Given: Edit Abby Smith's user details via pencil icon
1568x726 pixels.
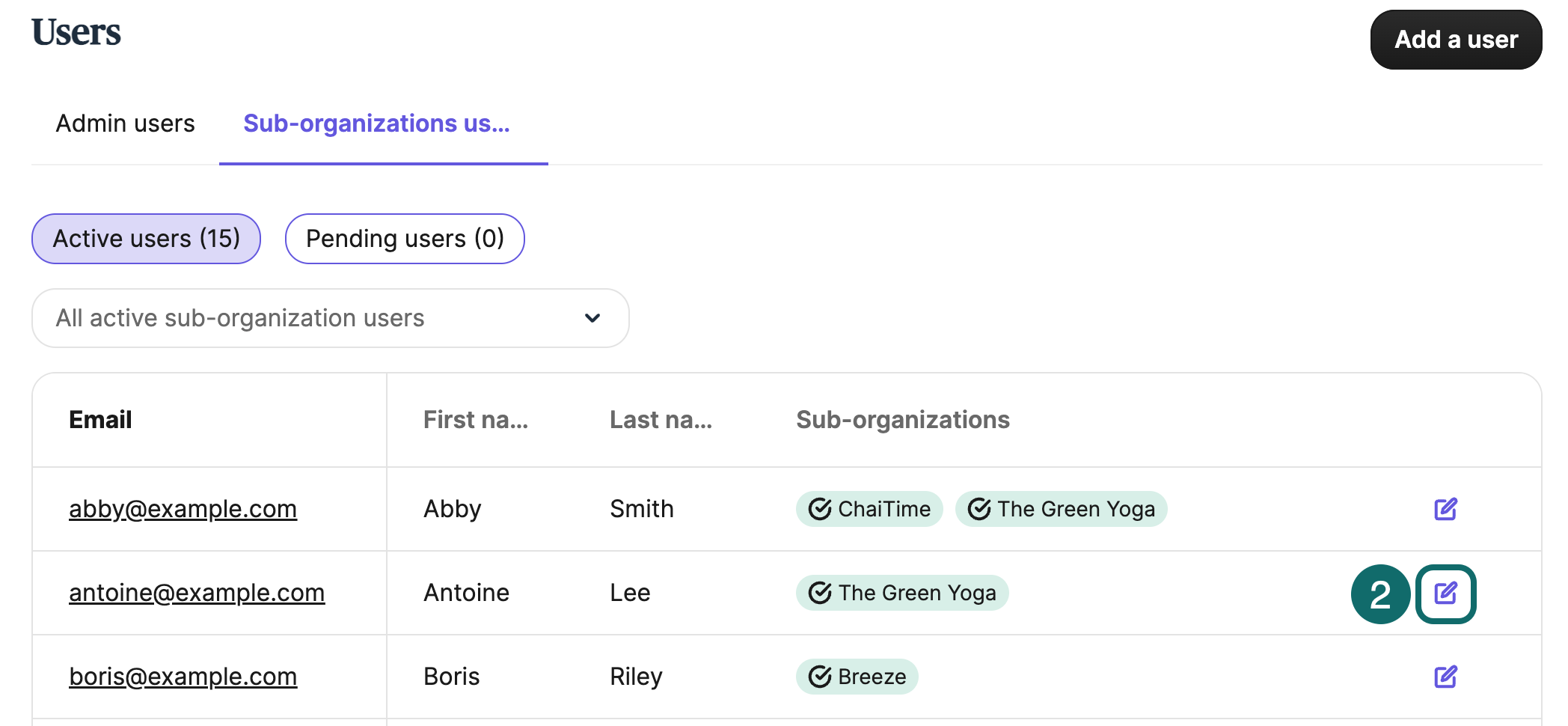Looking at the screenshot, I should (1447, 509).
